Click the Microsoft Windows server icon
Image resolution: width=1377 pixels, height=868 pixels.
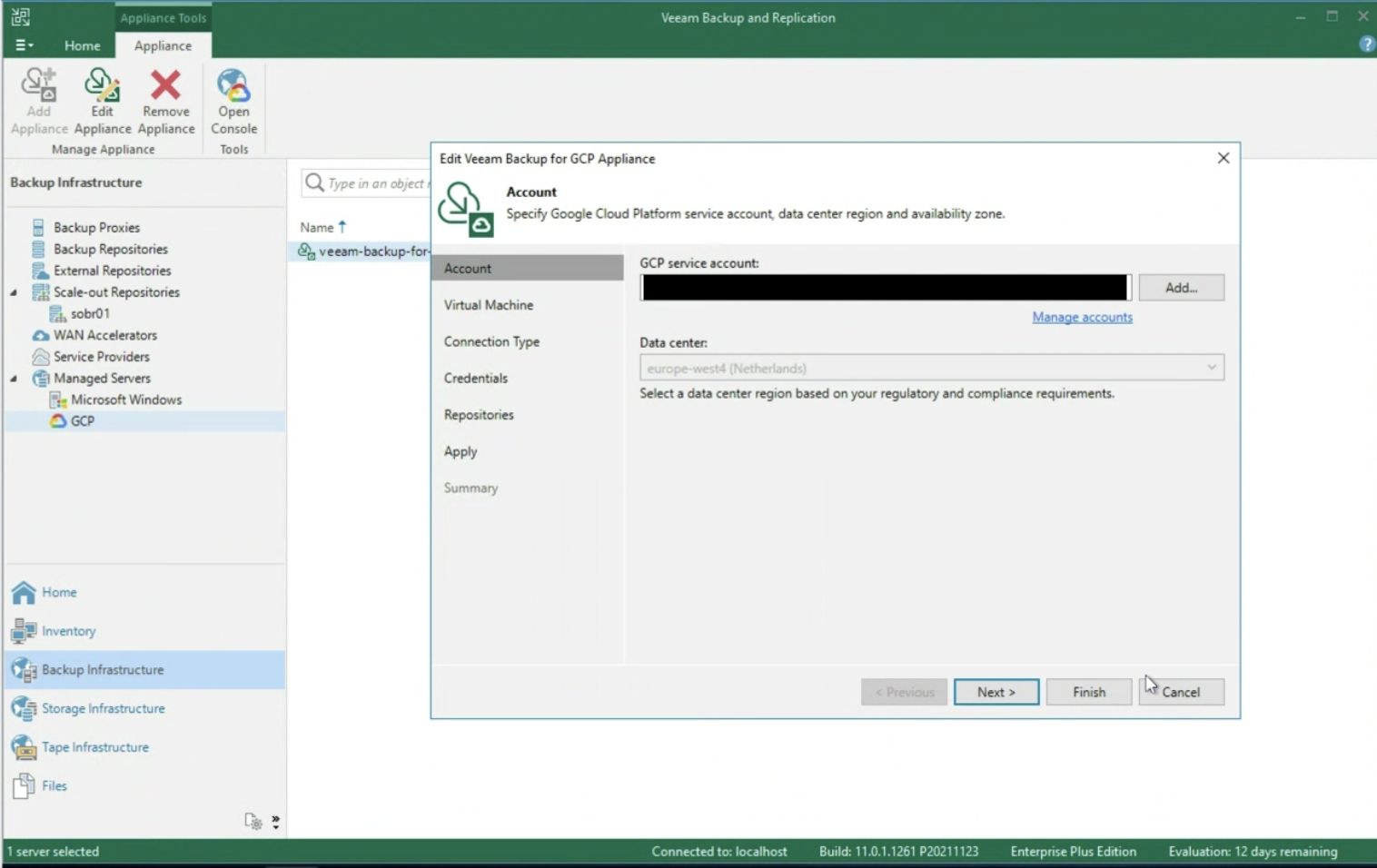(58, 400)
